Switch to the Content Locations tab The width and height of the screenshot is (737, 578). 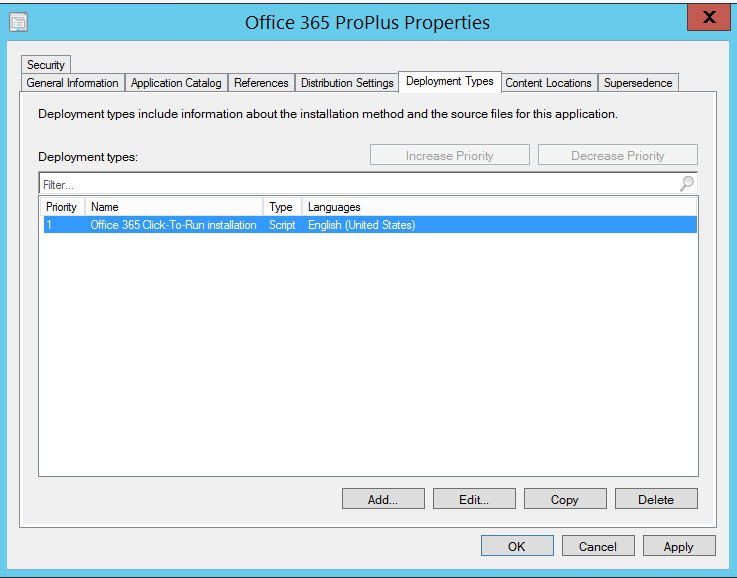coord(548,83)
